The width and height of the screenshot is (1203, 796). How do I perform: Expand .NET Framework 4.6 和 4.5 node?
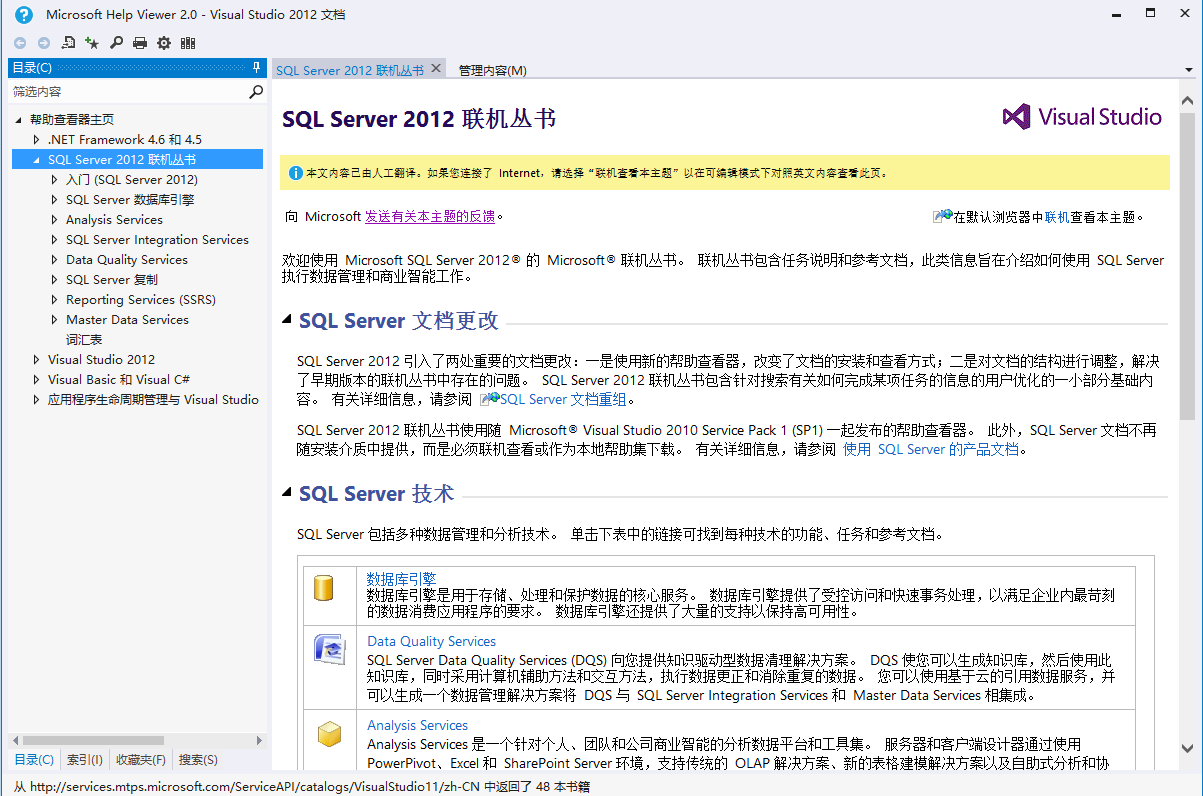[x=37, y=140]
